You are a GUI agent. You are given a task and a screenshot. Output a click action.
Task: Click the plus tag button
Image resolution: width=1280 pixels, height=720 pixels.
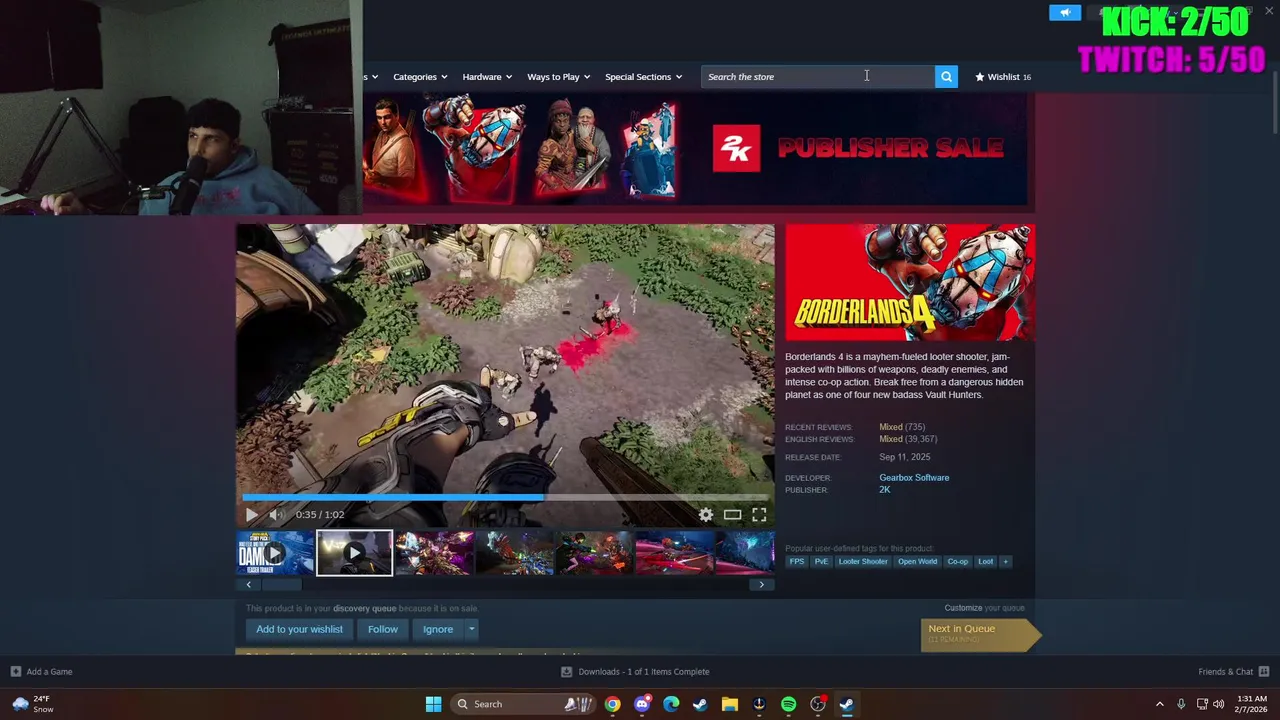click(1005, 562)
